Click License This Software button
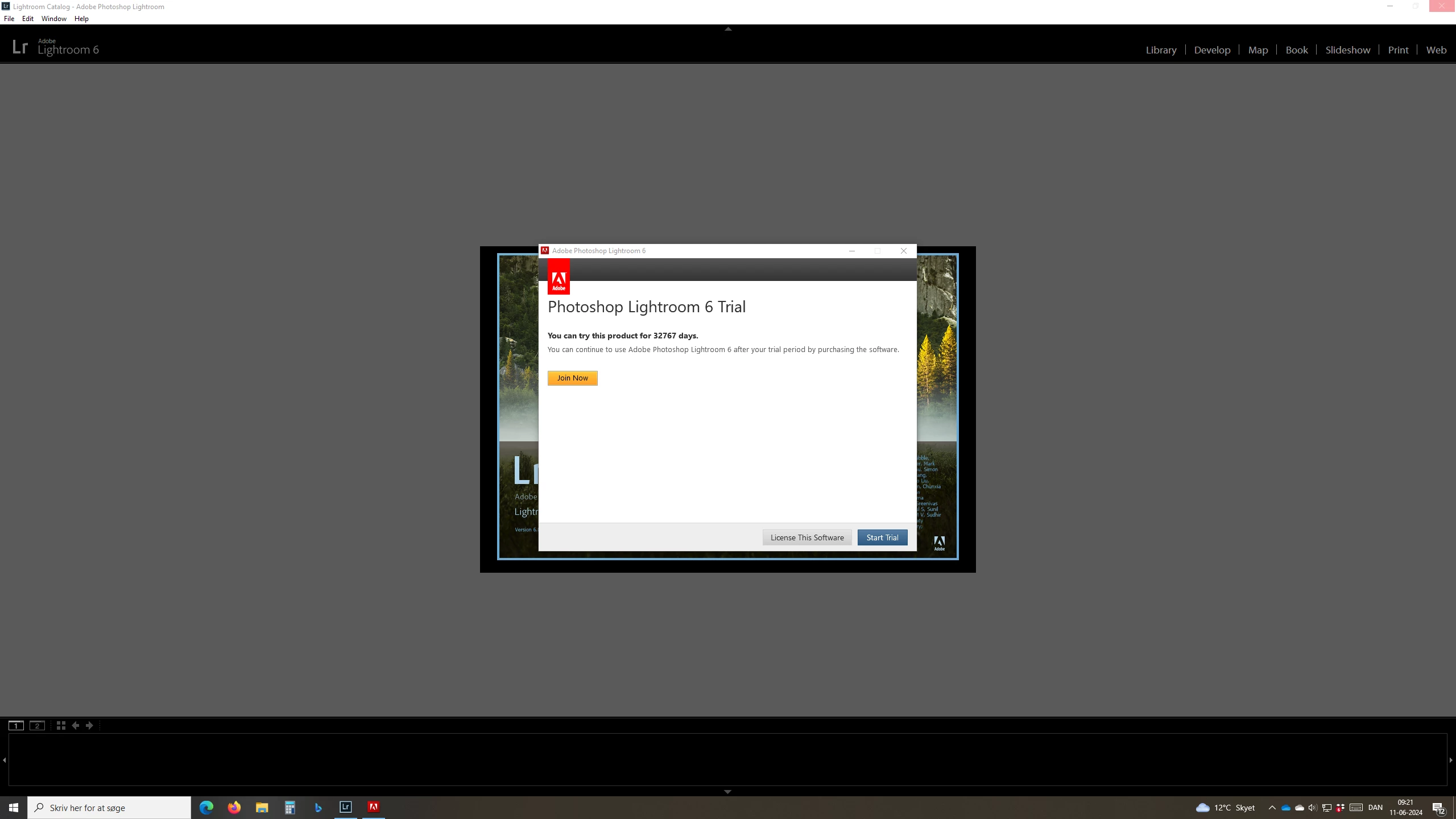 (x=806, y=537)
